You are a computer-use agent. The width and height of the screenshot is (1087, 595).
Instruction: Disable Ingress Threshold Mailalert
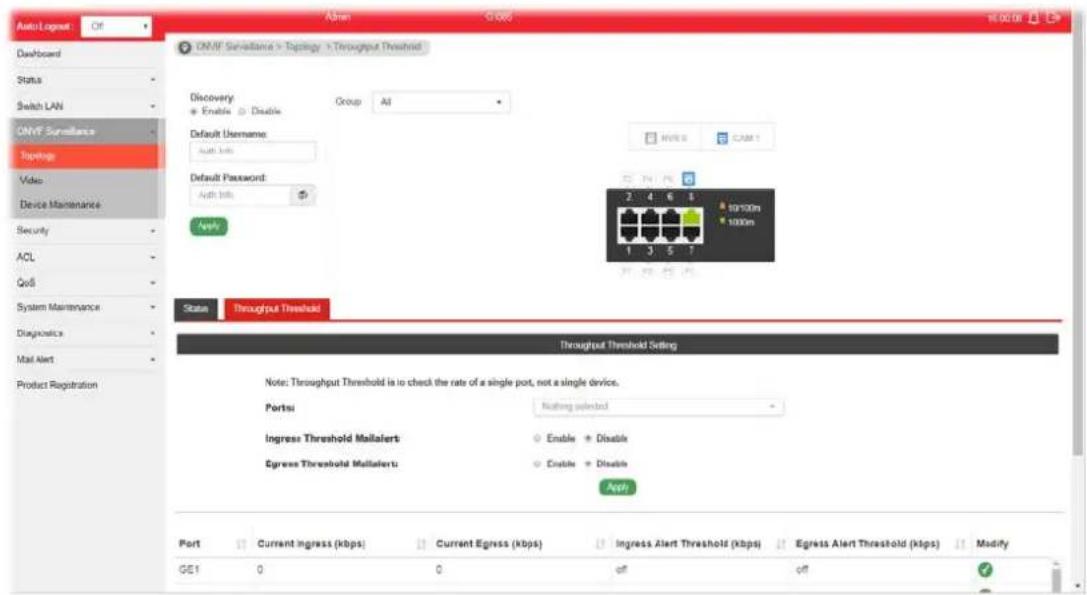tap(588, 438)
